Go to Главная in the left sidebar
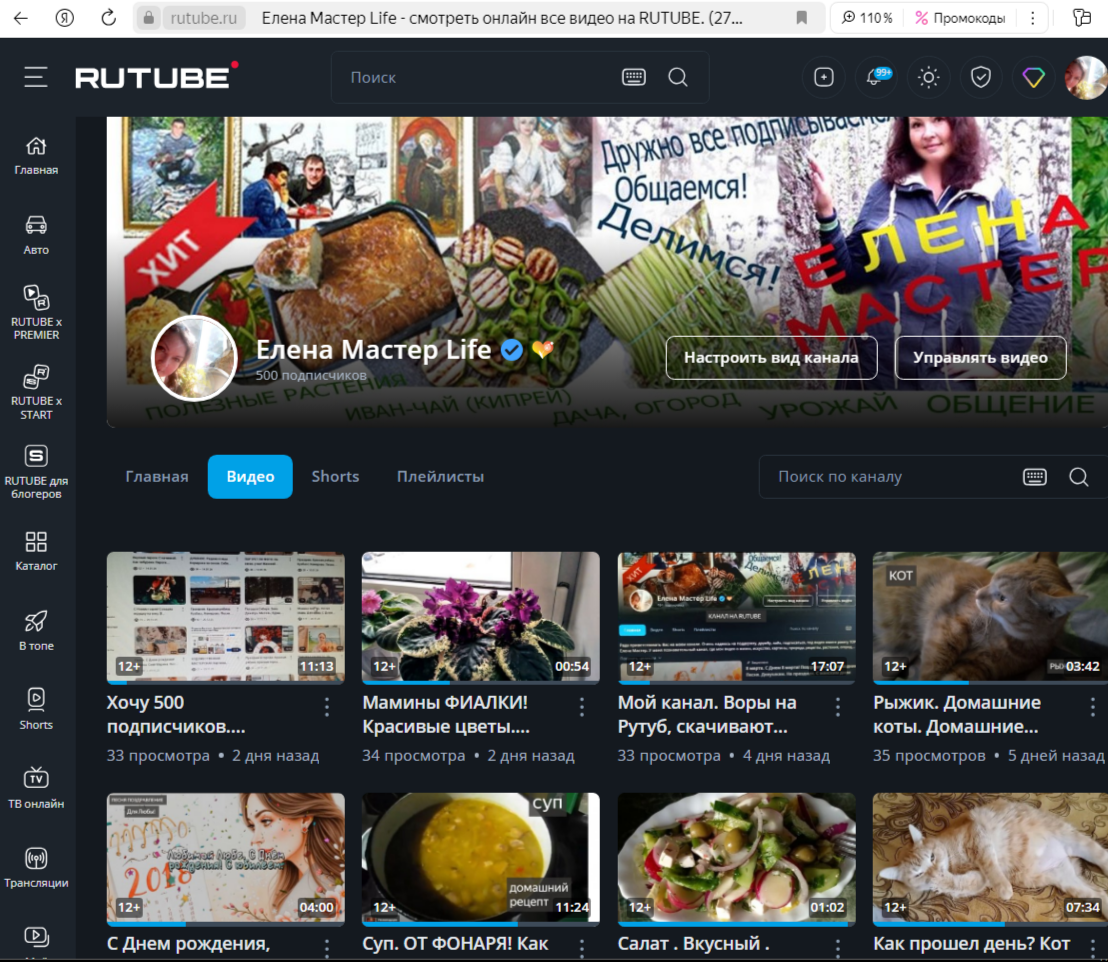1108x962 pixels. point(36,156)
